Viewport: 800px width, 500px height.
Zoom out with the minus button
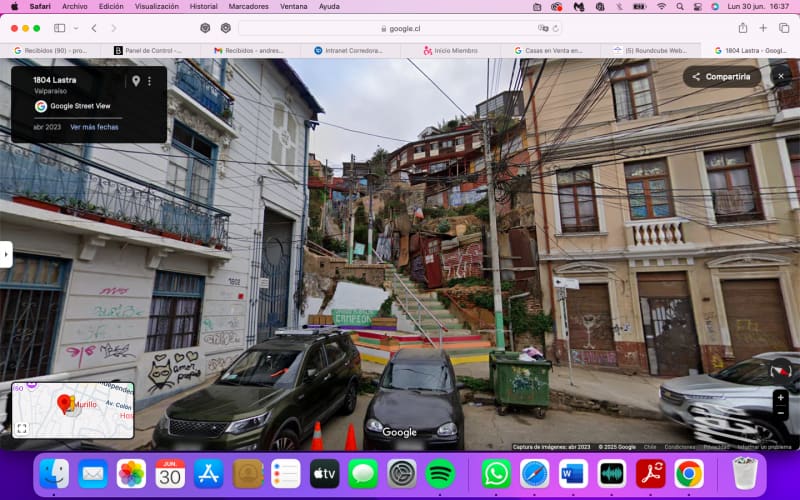coord(781,413)
